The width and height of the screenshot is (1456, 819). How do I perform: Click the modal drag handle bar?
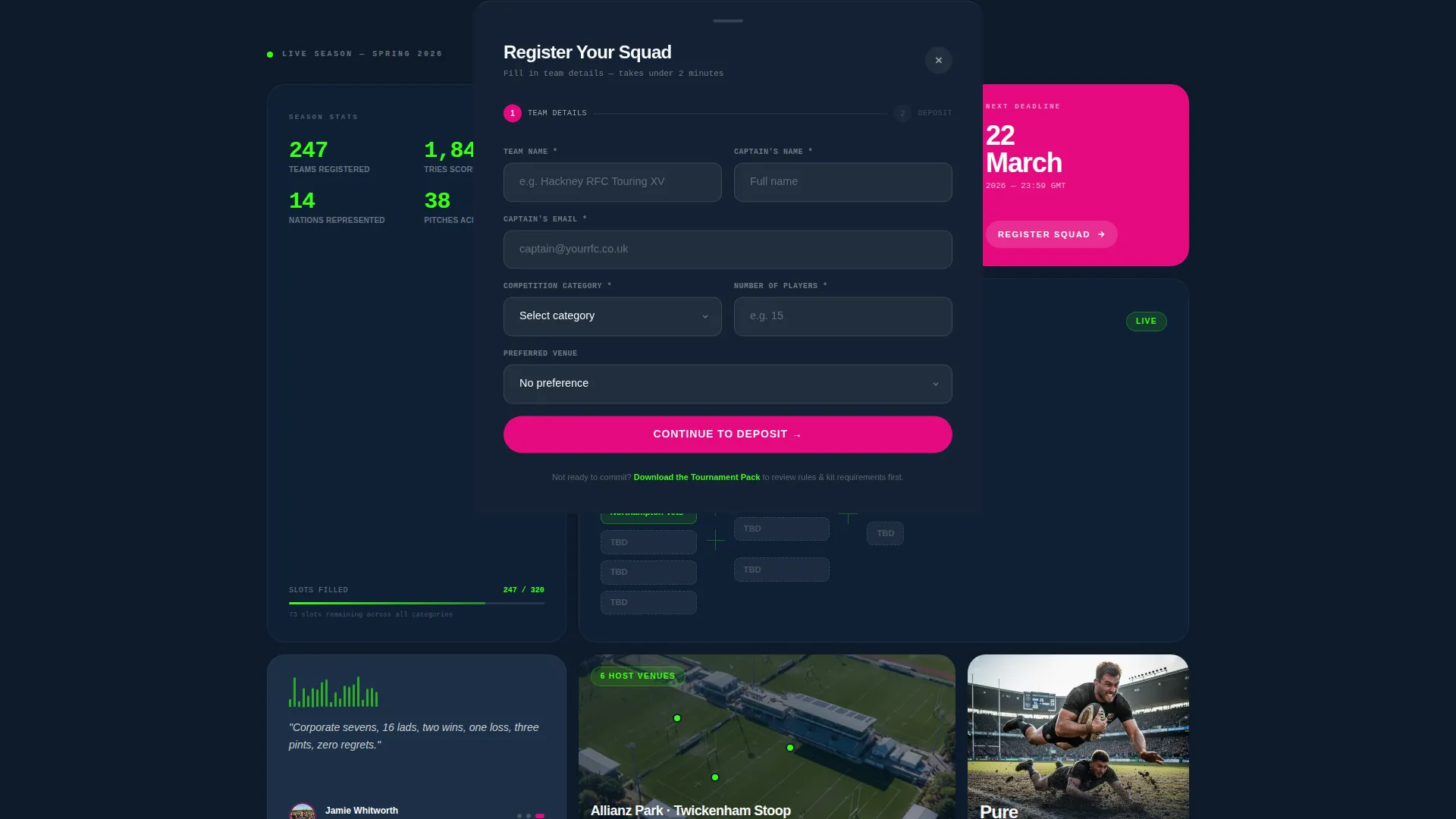pyautogui.click(x=727, y=20)
